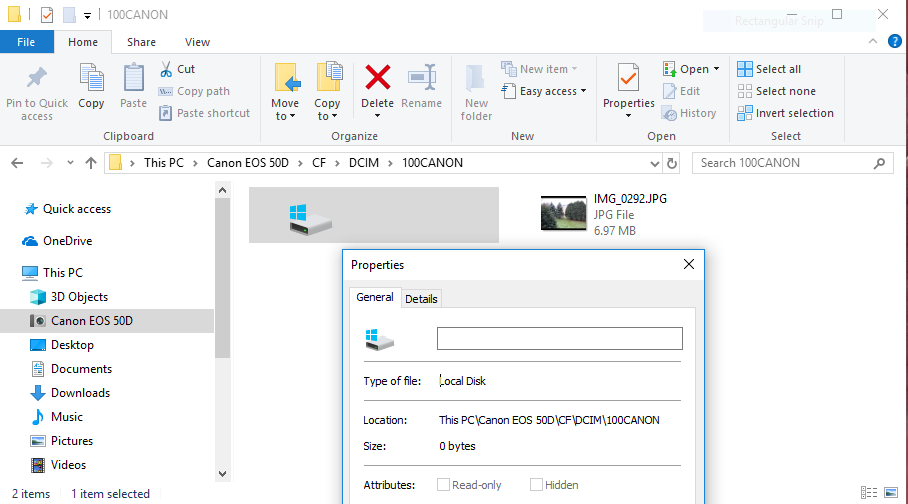
Task: Click the Move to folder icon
Action: 285,78
